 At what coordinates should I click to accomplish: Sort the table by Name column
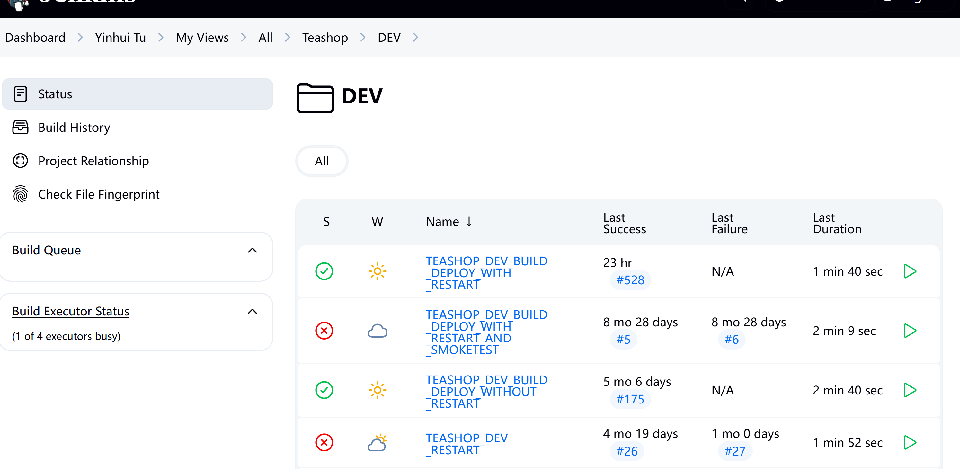[x=449, y=222]
